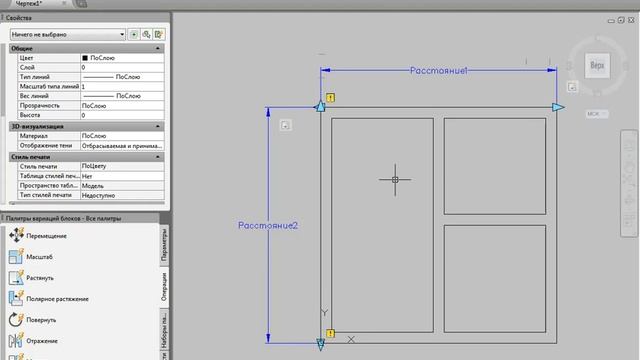Click the Расстояние1 dimension label

pos(438,71)
